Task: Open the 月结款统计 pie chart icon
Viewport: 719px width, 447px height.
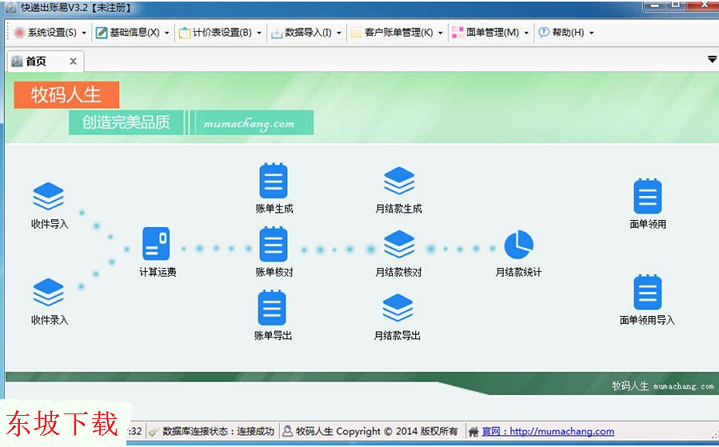Action: tap(518, 244)
